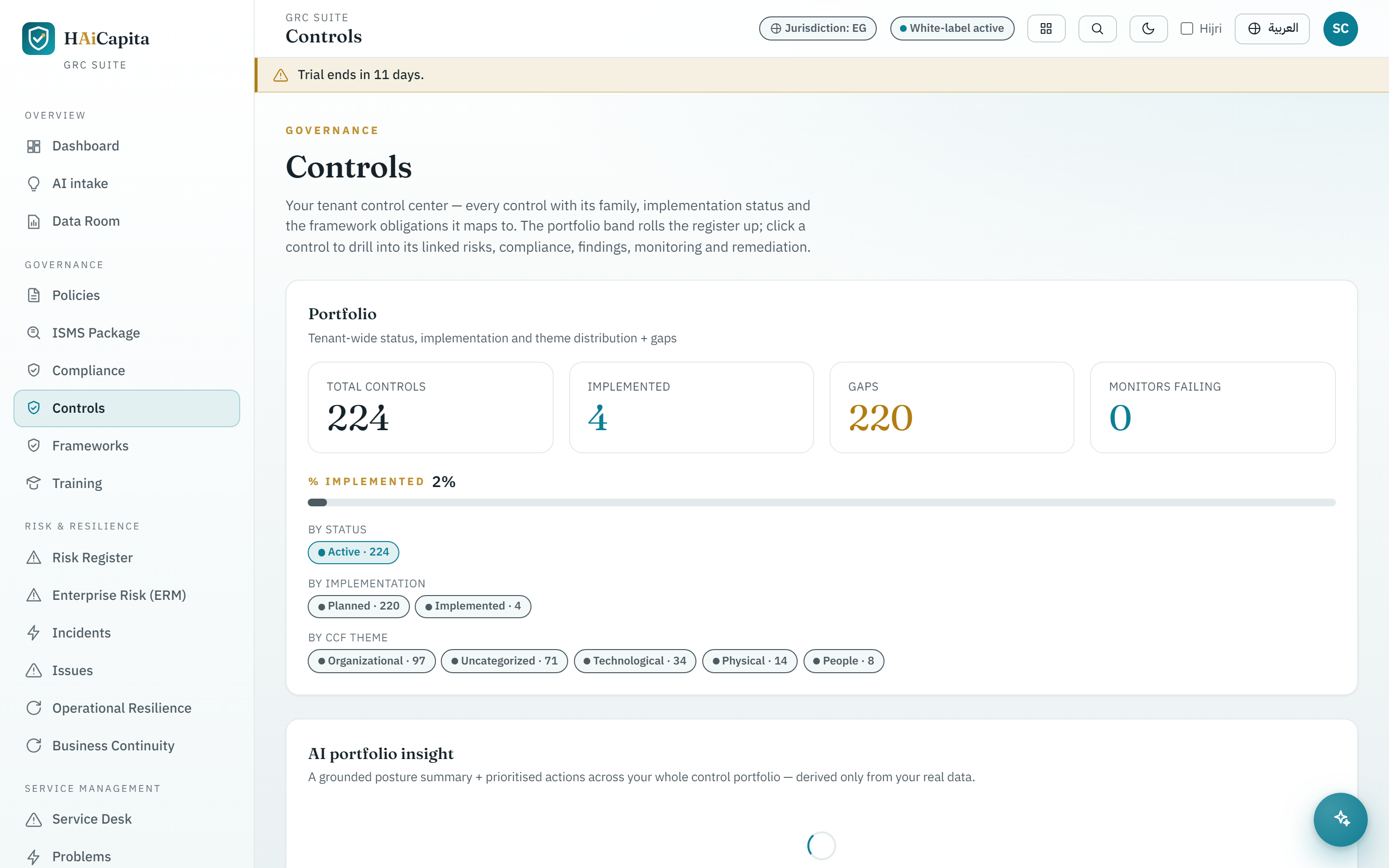Image resolution: width=1389 pixels, height=868 pixels.
Task: Click the Policies file icon
Action: (x=34, y=296)
